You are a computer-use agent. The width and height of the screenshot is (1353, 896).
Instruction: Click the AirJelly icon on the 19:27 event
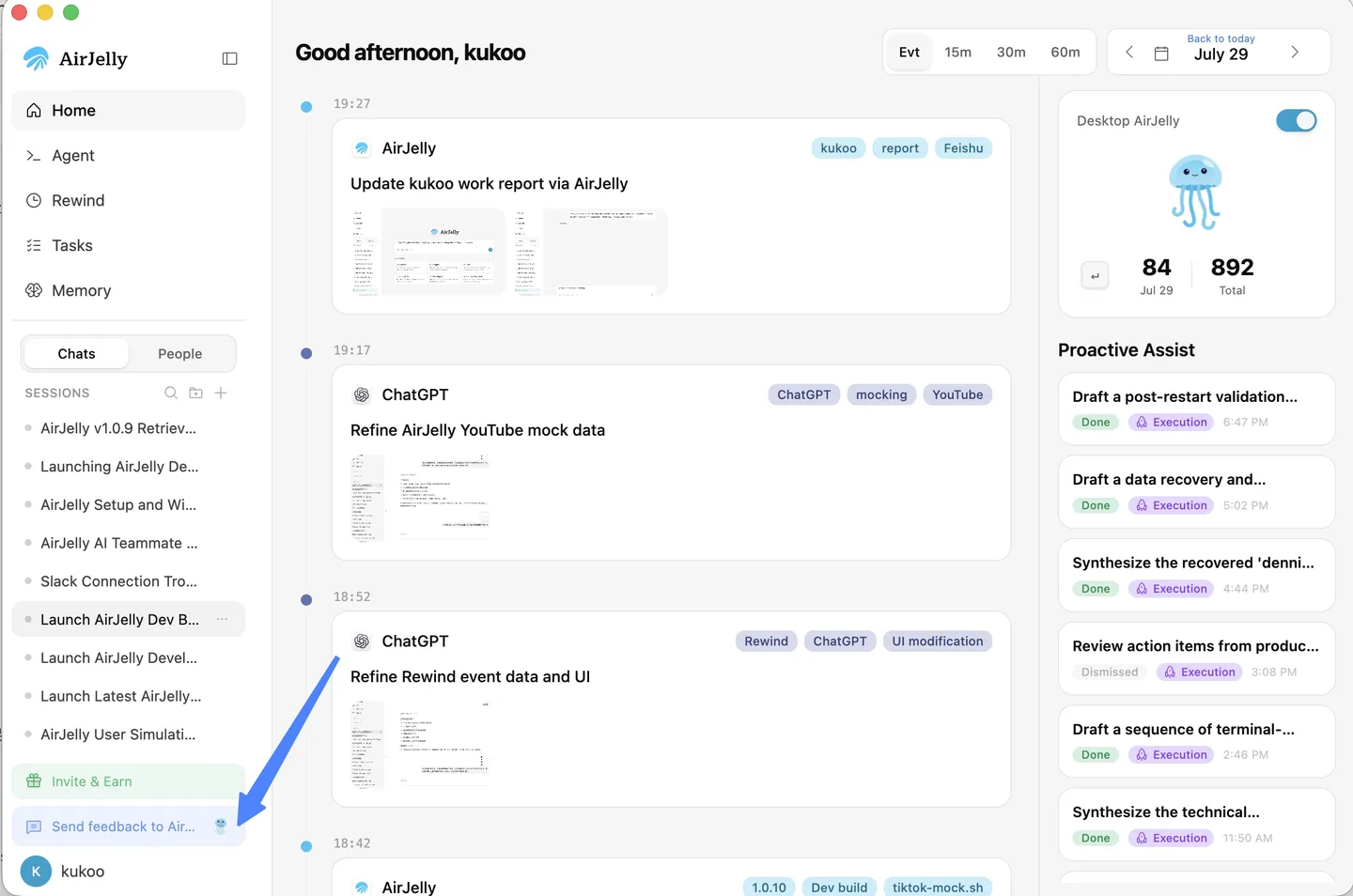click(362, 148)
